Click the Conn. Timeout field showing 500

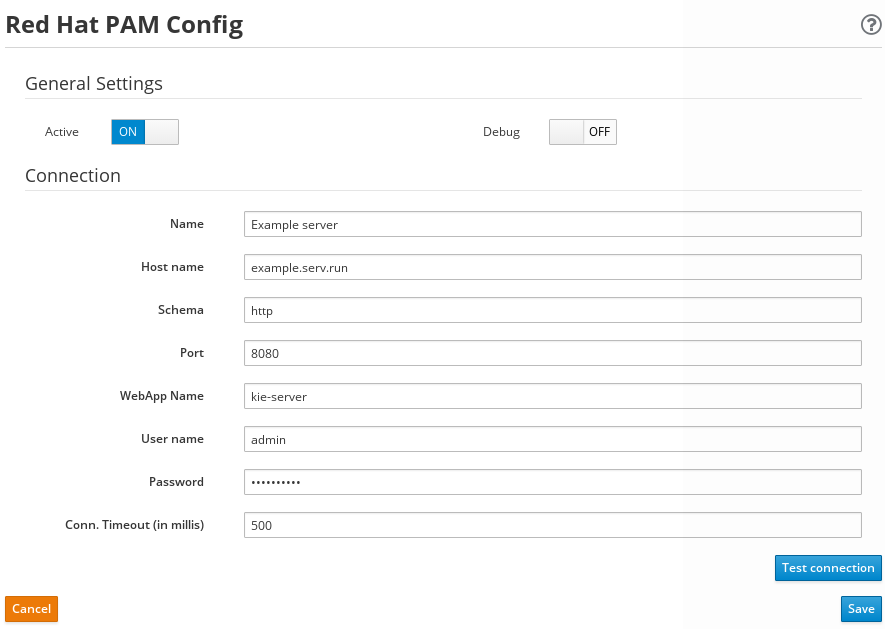(x=553, y=524)
